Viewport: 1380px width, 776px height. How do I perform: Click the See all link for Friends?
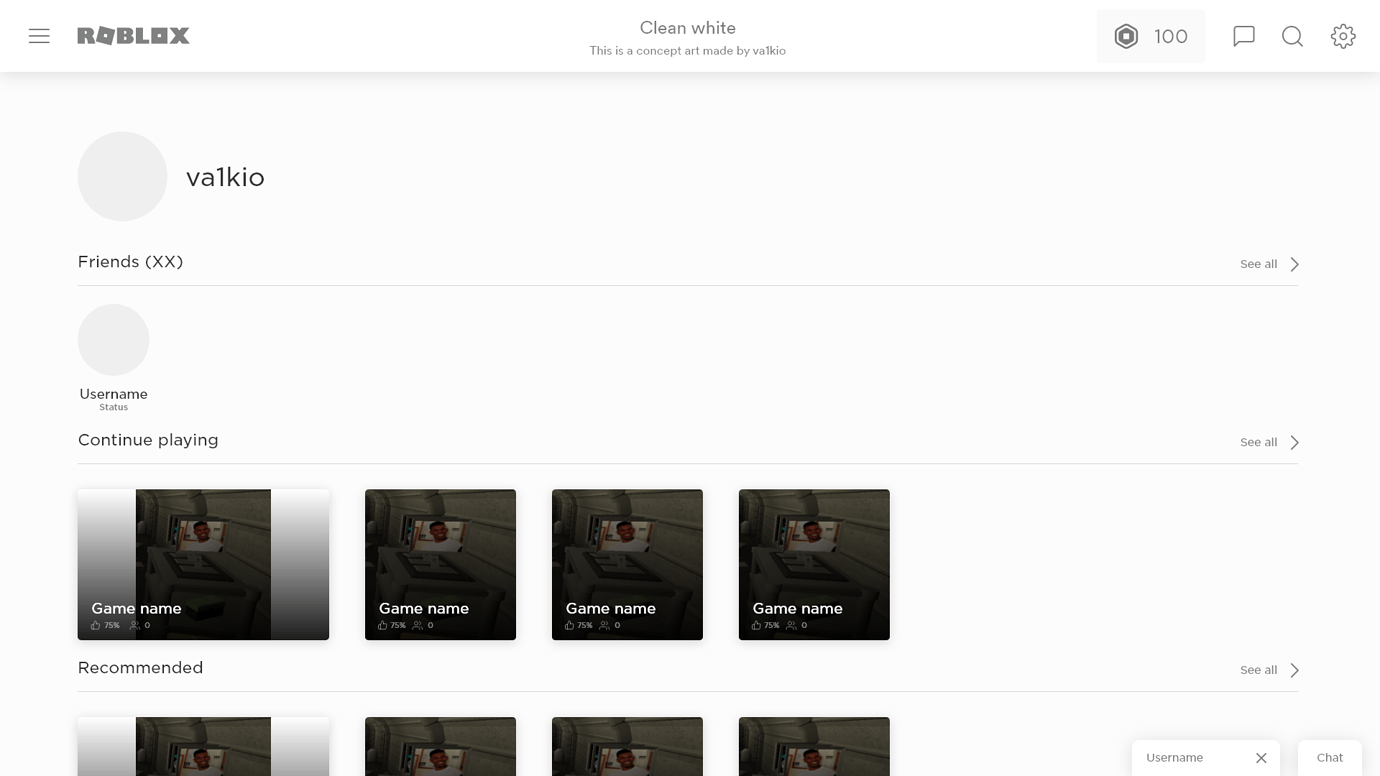click(1258, 264)
